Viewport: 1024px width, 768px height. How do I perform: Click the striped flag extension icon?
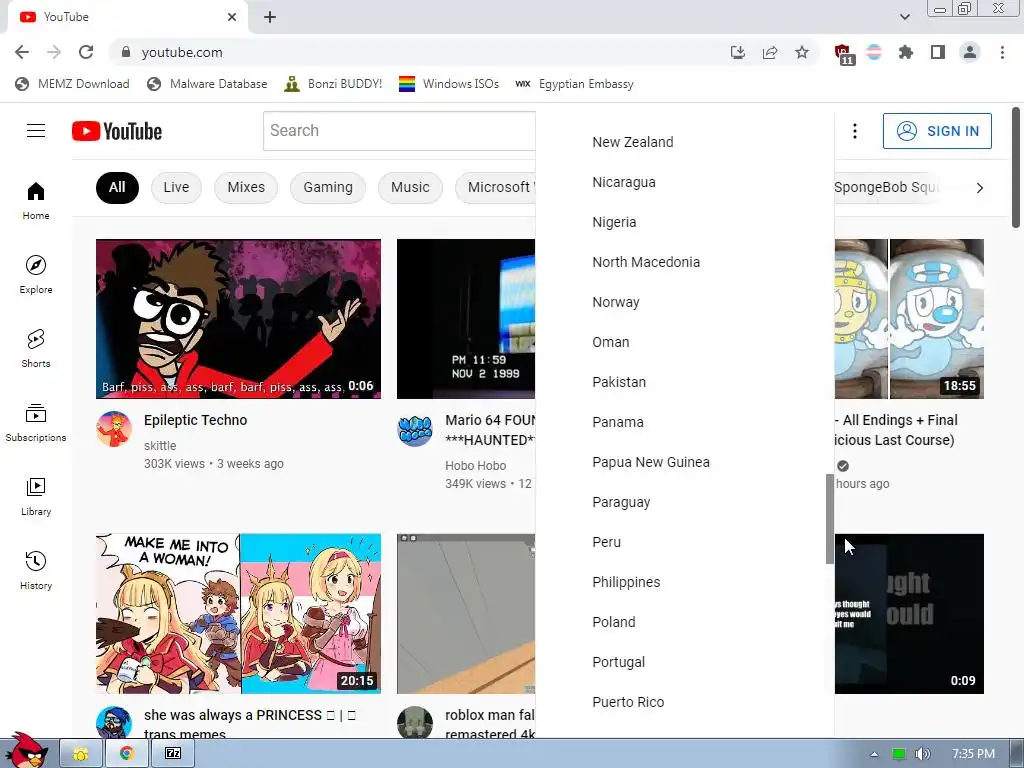coord(874,52)
